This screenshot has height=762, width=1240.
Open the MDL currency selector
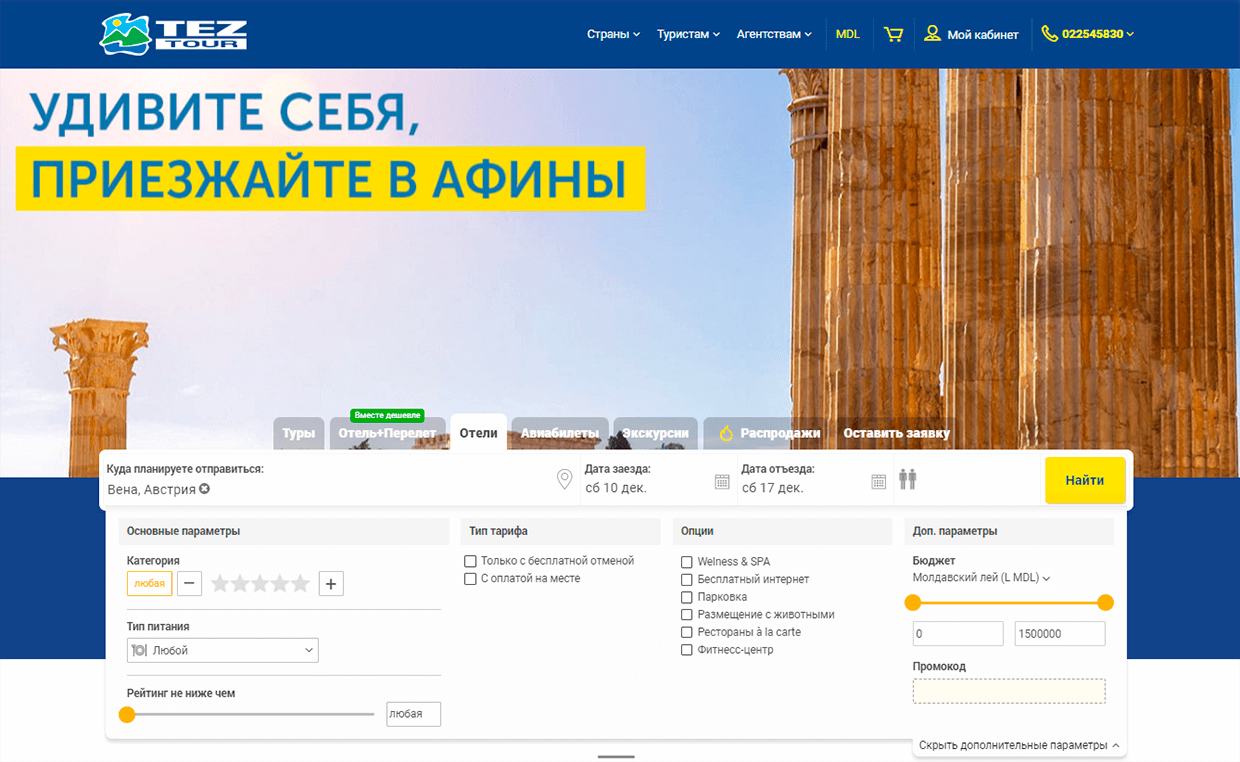tap(848, 34)
